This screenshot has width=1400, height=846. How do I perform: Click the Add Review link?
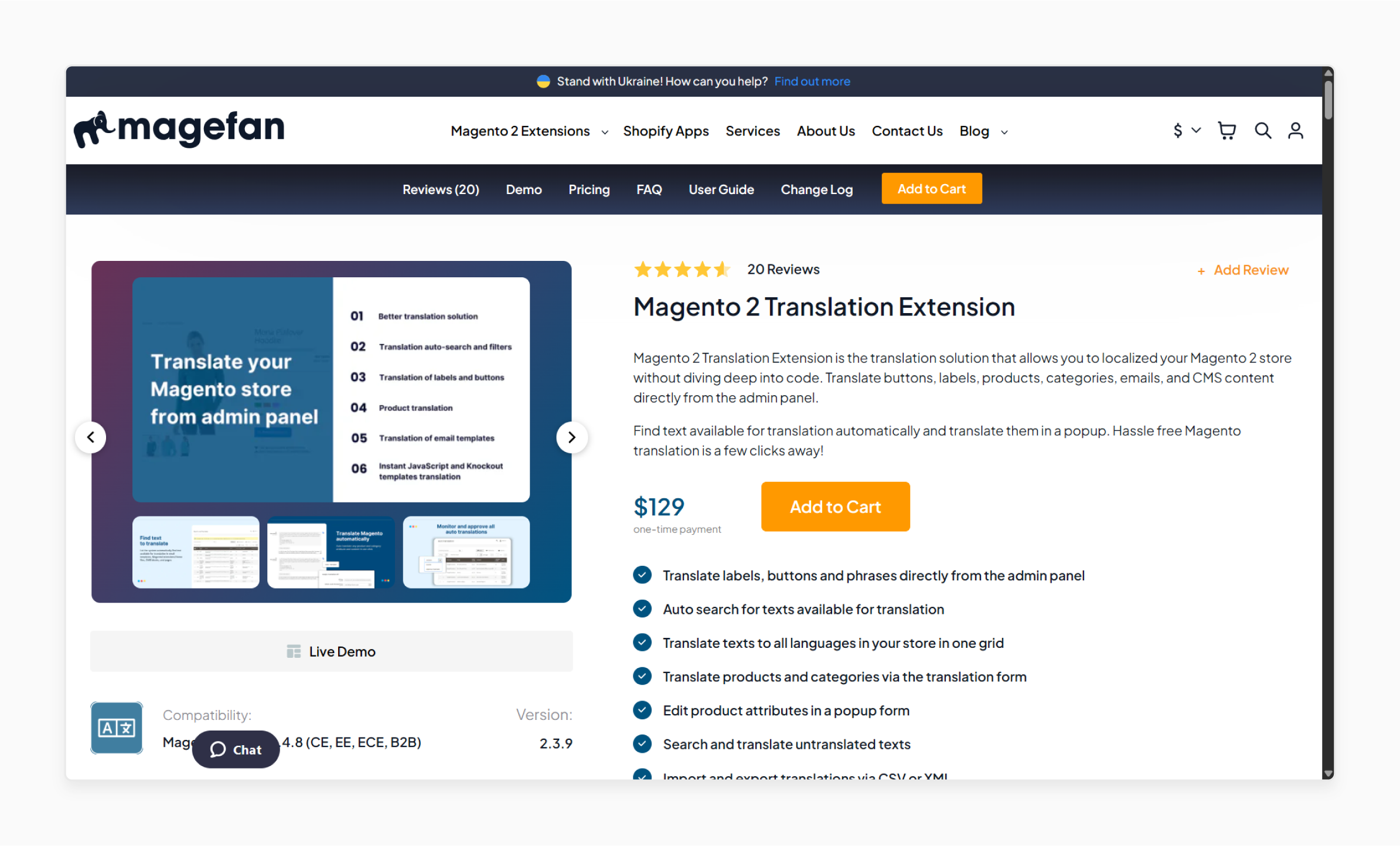coord(1251,270)
